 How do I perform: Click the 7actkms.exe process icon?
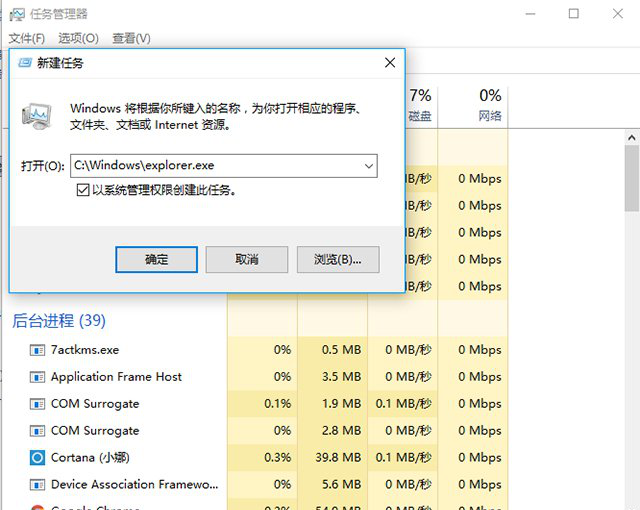pos(38,350)
